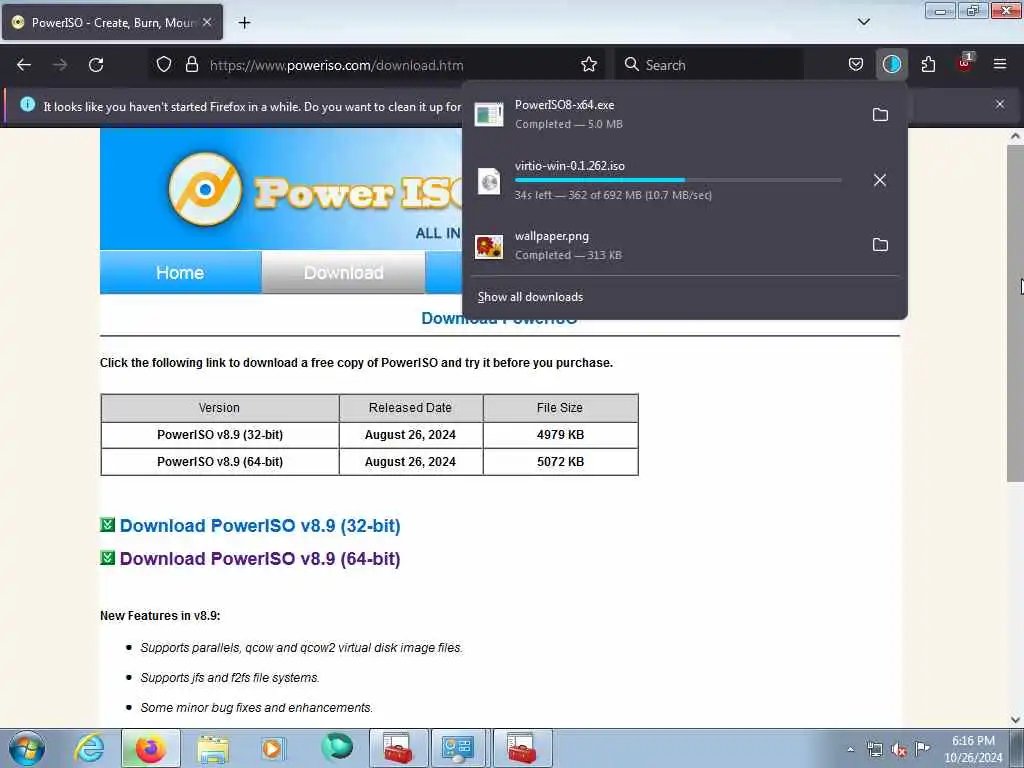This screenshot has height=768, width=1024.
Task: Open Windows Explorer folder taskbar icon
Action: tap(213, 748)
